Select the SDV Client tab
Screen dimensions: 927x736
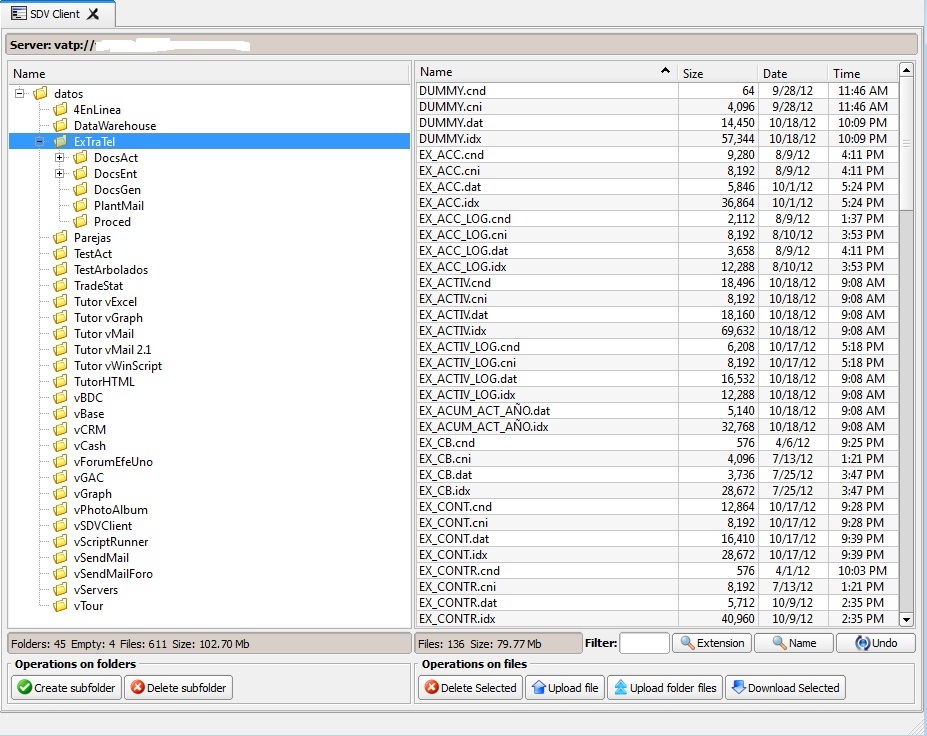[57, 14]
